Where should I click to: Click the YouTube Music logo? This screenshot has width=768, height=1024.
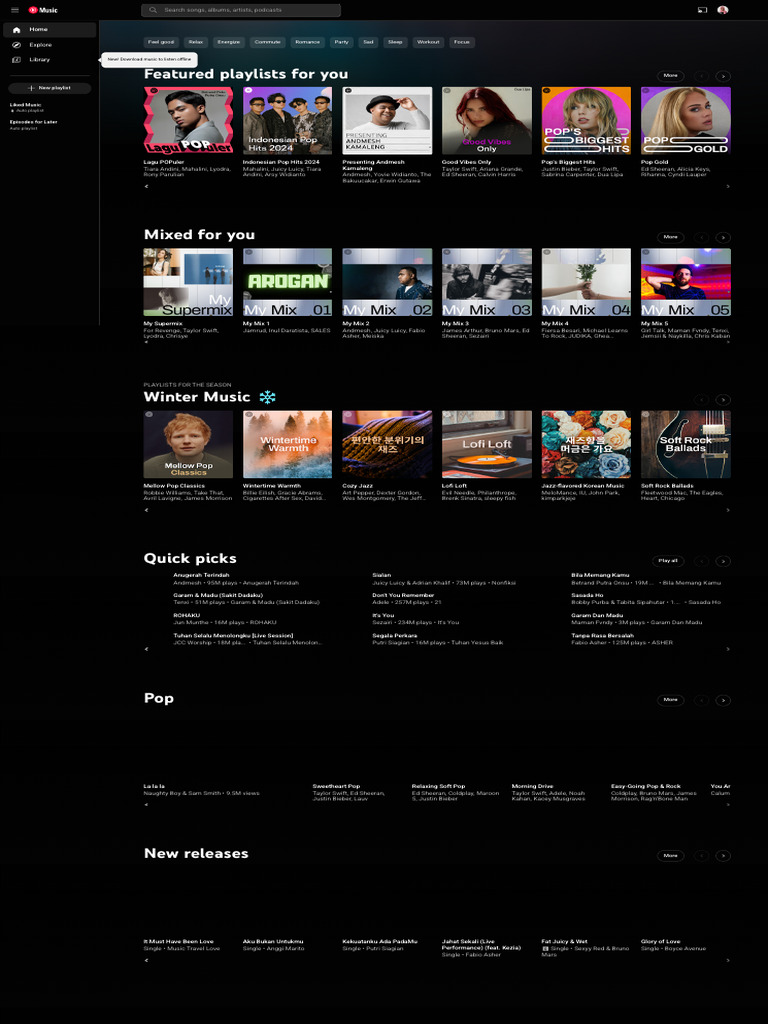pyautogui.click(x=43, y=10)
